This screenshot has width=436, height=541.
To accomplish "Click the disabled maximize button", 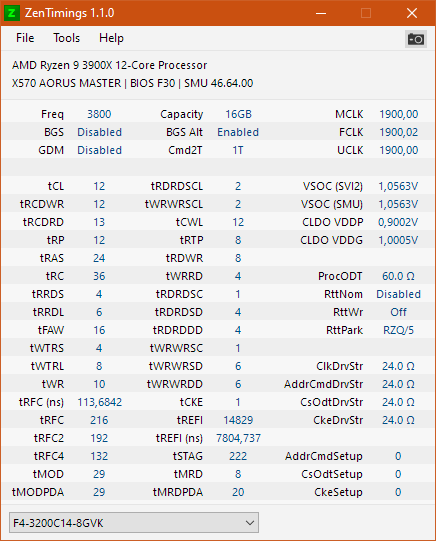I will pyautogui.click(x=366, y=13).
